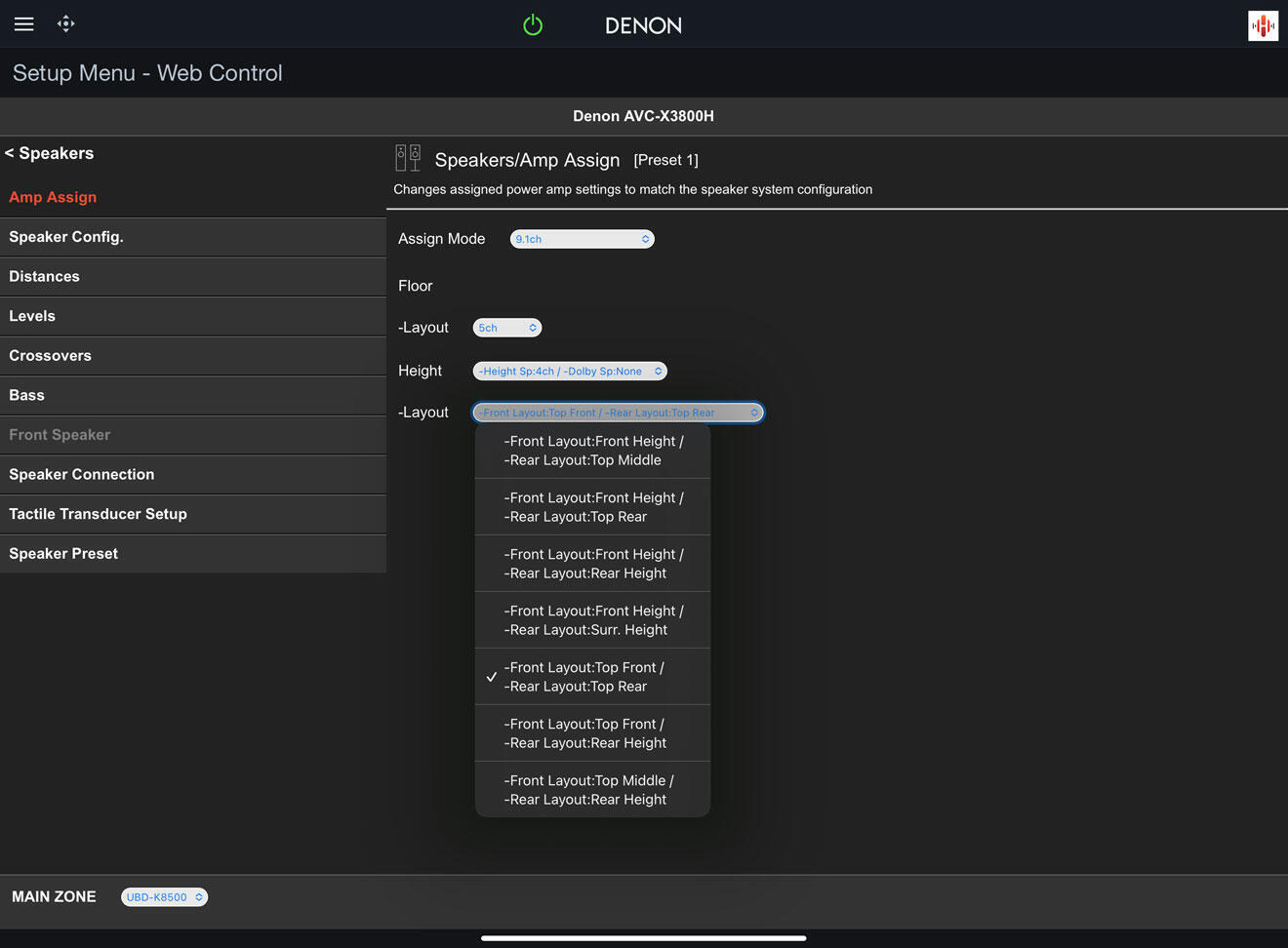The height and width of the screenshot is (948, 1288).
Task: Choose Top Middle / Rear Height layout
Action: [x=592, y=790]
